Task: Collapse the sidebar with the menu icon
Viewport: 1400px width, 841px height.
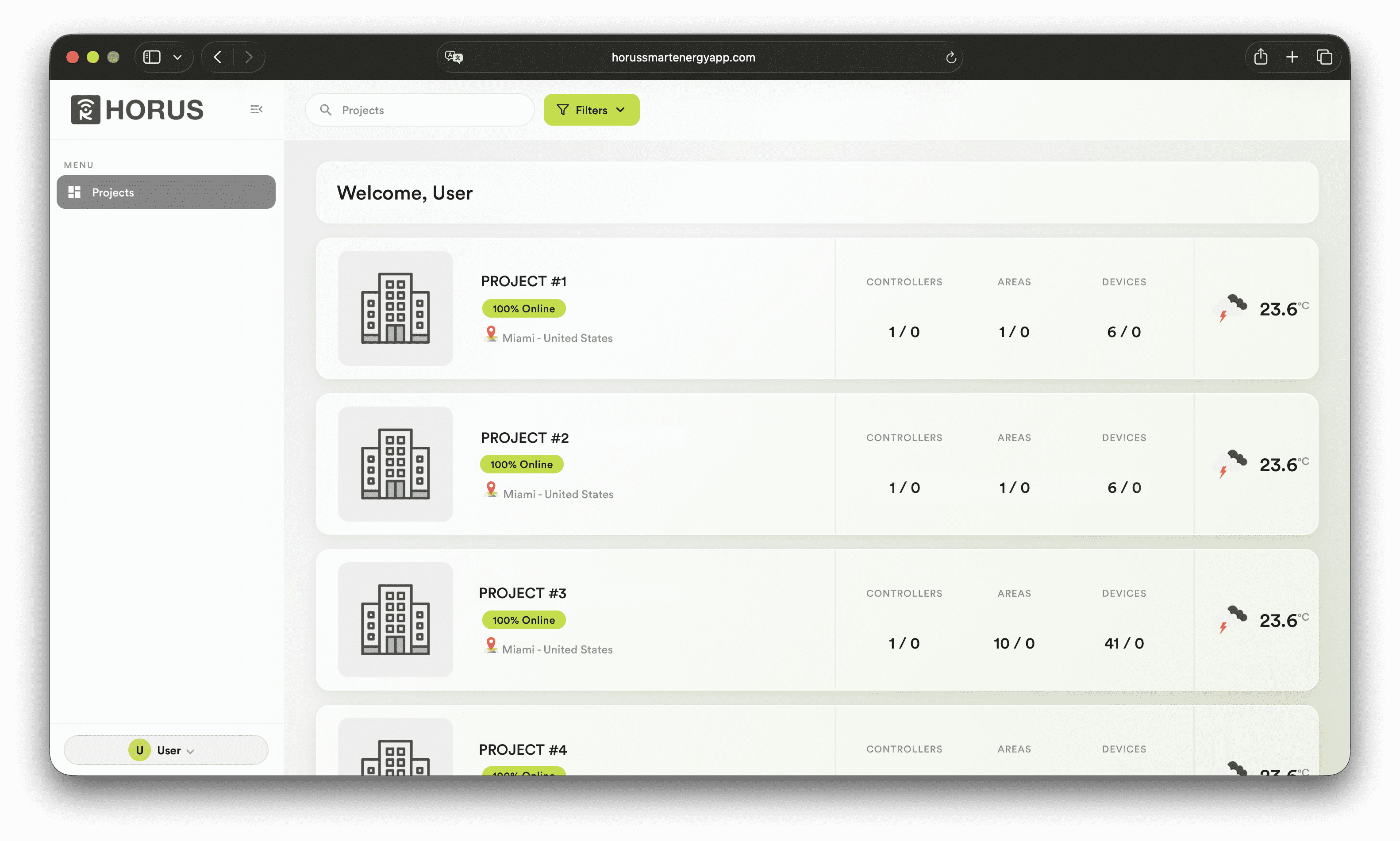Action: pyautogui.click(x=256, y=109)
